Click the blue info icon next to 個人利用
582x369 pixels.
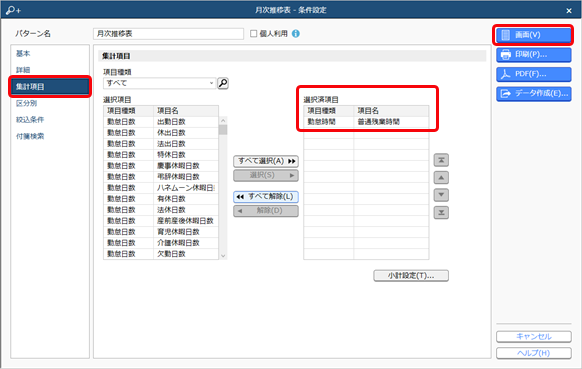coord(295,34)
